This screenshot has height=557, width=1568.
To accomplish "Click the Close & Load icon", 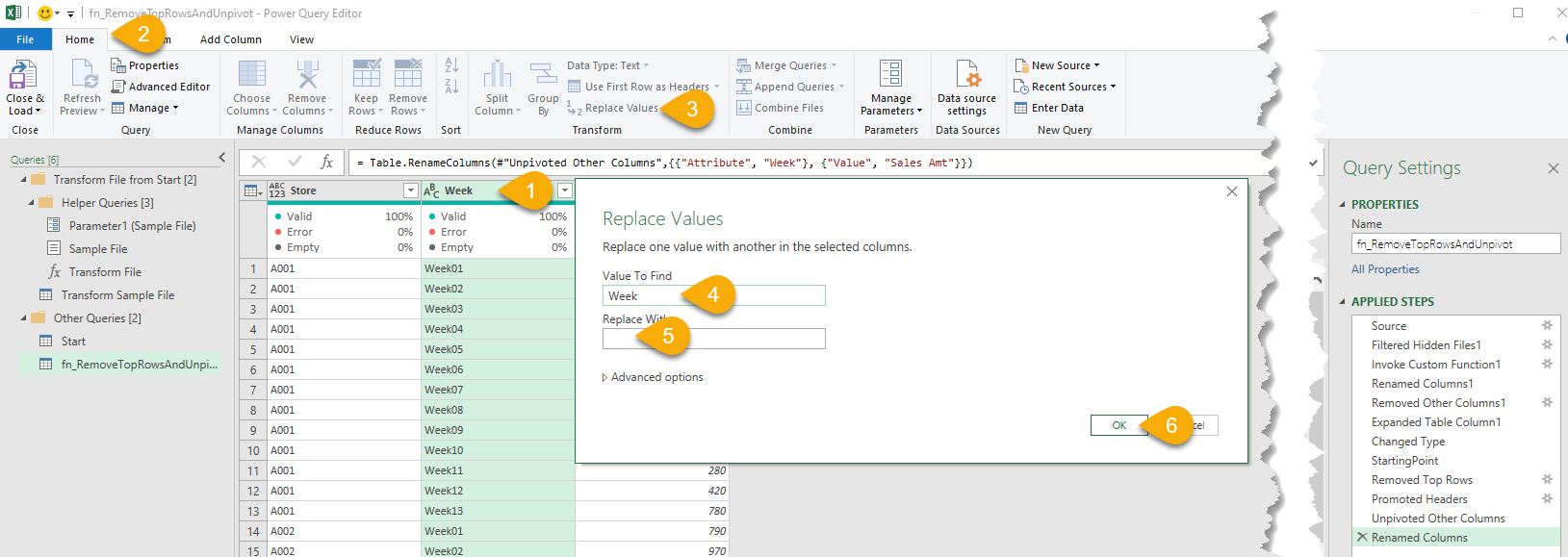I will coord(23,75).
